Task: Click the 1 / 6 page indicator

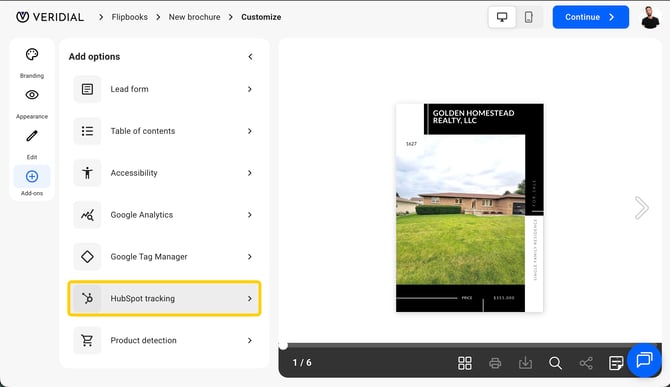Action: [x=302, y=363]
